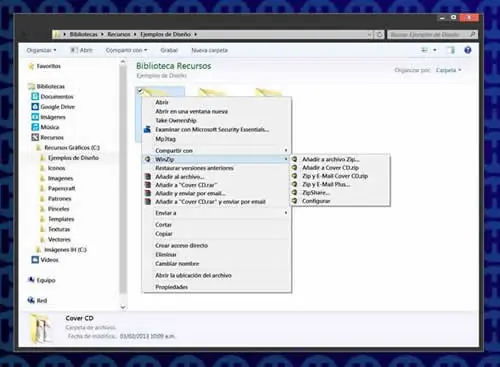This screenshot has height=367, width=500.
Task: Click the arrow after Recursos in breadcrumb
Action: pyautogui.click(x=135, y=34)
